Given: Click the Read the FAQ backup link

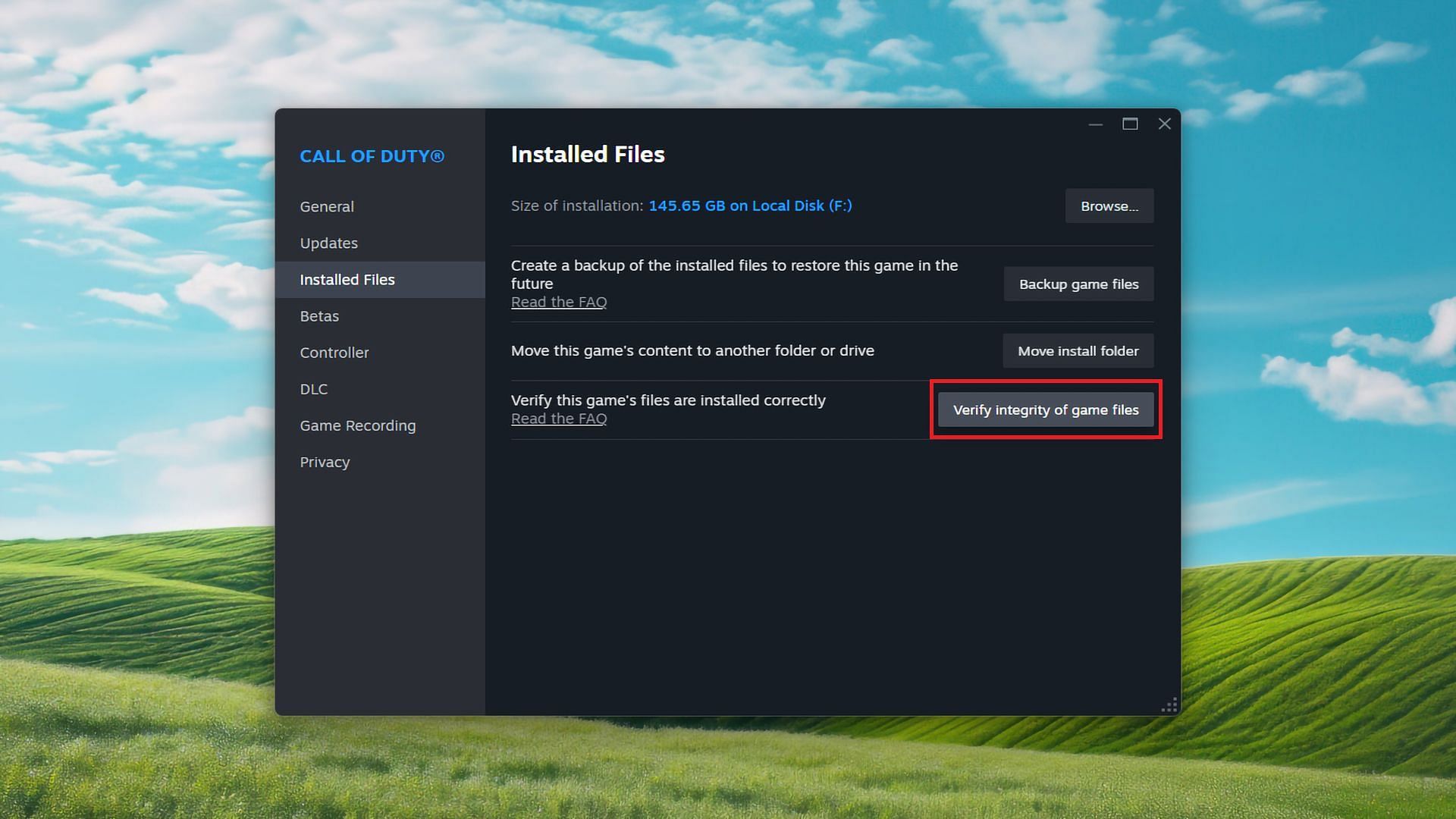Looking at the screenshot, I should coord(557,302).
